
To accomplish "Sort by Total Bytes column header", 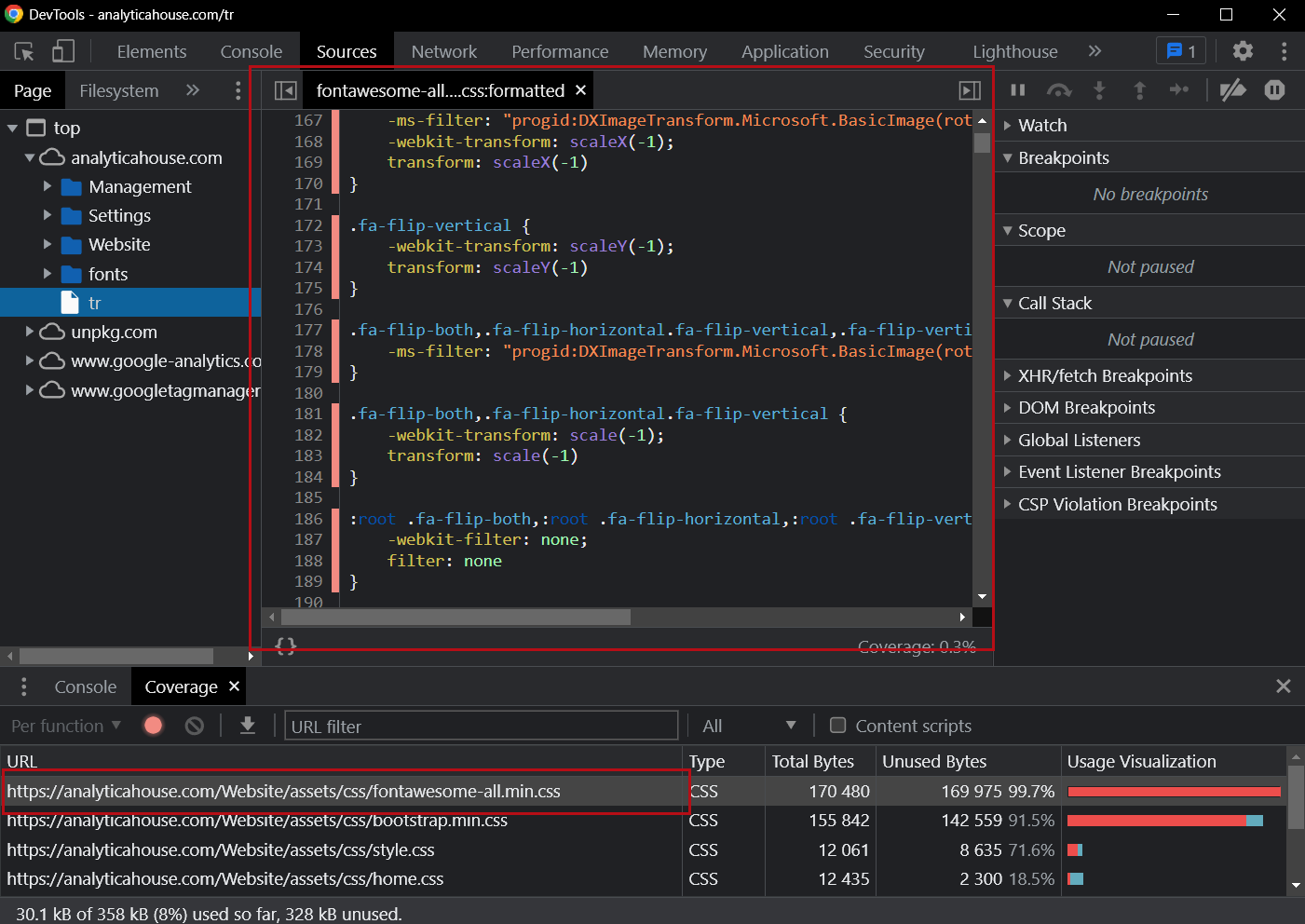I will (821, 761).
